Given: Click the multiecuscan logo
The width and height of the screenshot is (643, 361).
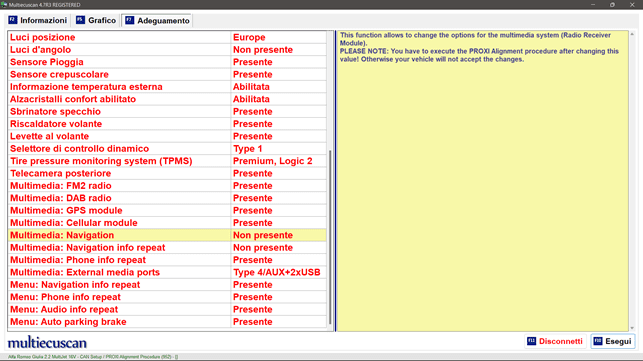Looking at the screenshot, I should [x=47, y=343].
